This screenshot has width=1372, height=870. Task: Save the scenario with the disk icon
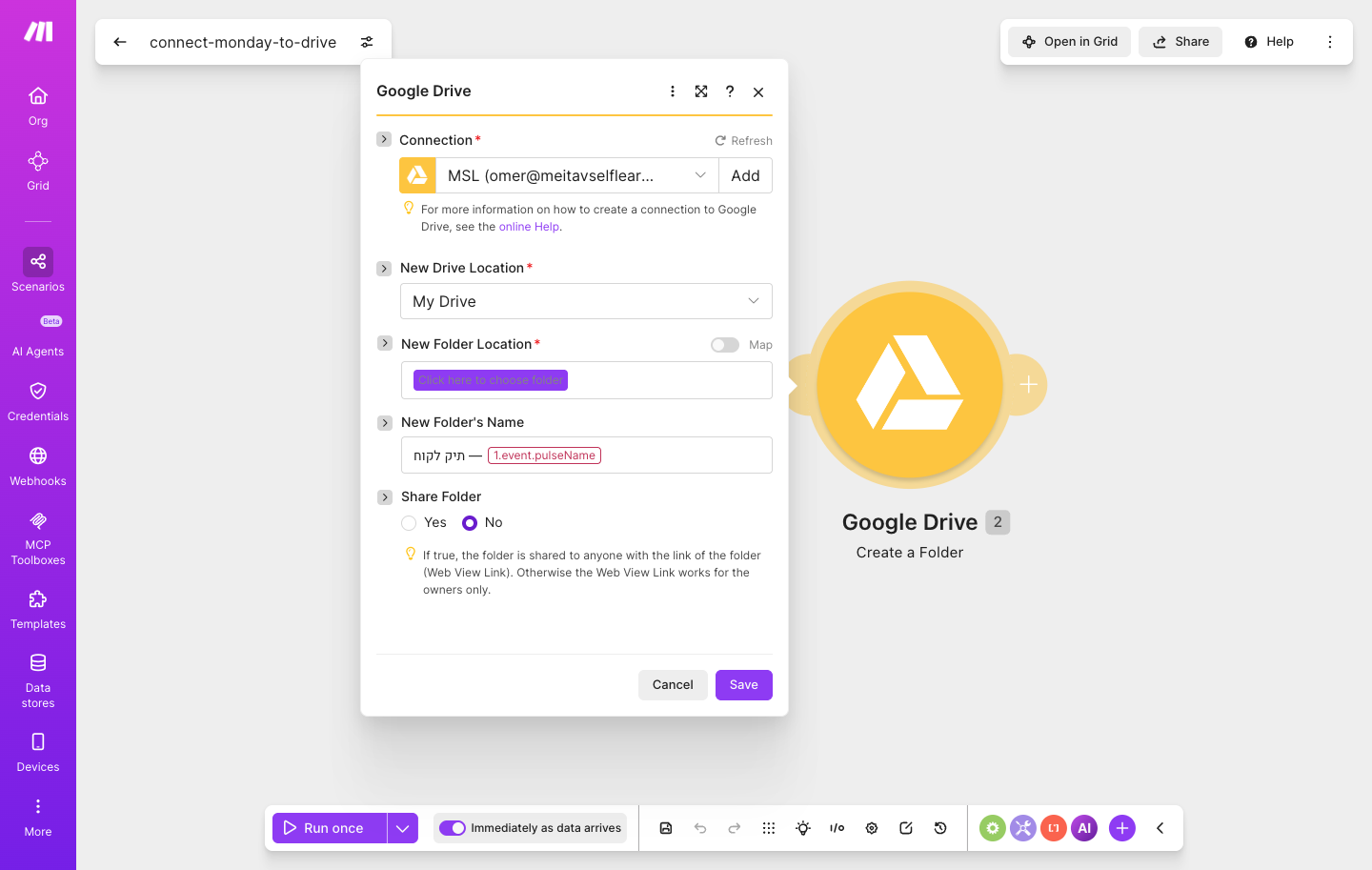tap(666, 828)
